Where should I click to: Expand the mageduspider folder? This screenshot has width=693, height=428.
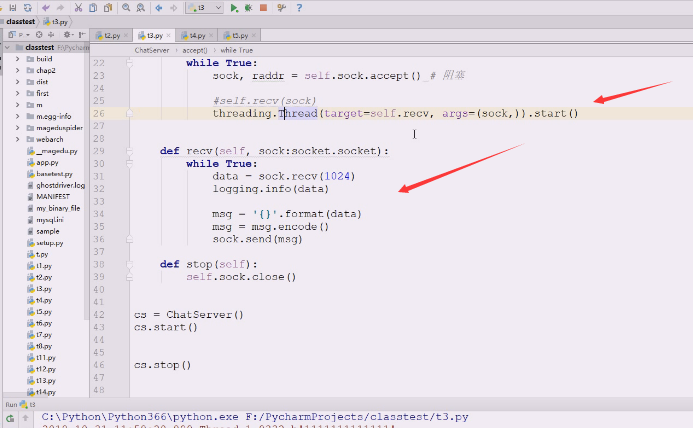point(17,128)
